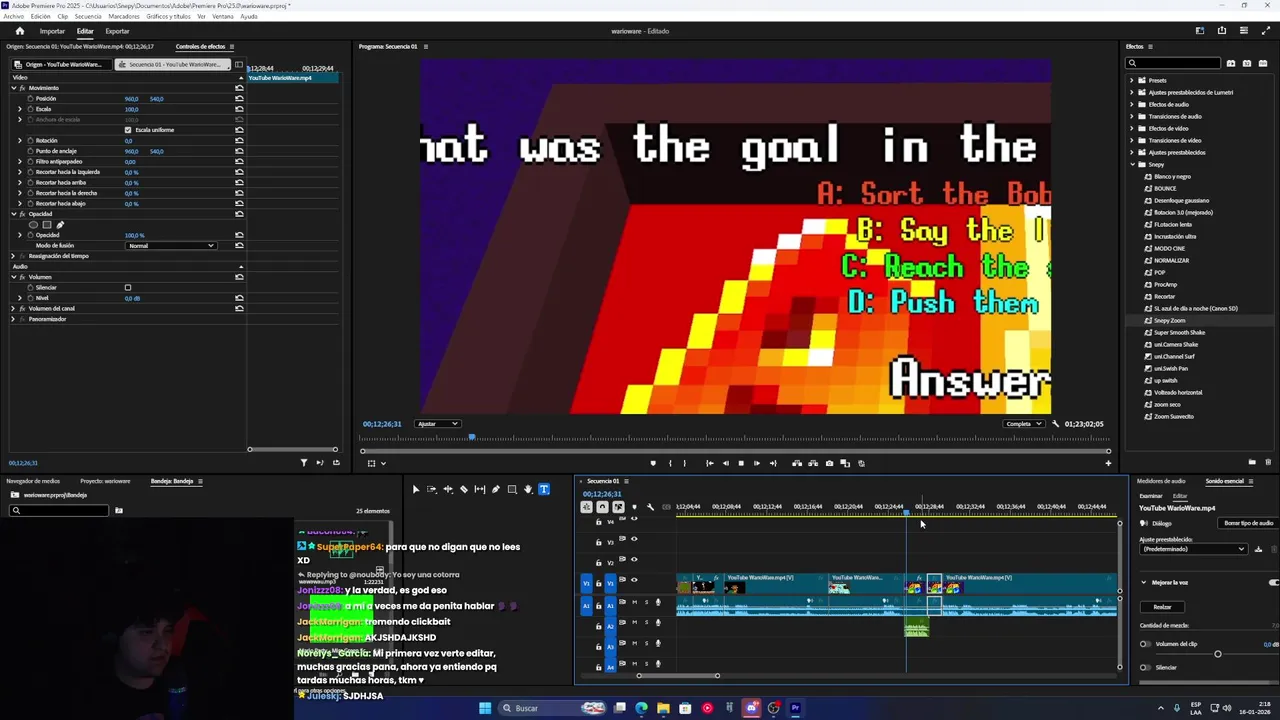The height and width of the screenshot is (720, 1280).
Task: Enable the Silenciar checkbox under Volumen
Action: coord(128,287)
